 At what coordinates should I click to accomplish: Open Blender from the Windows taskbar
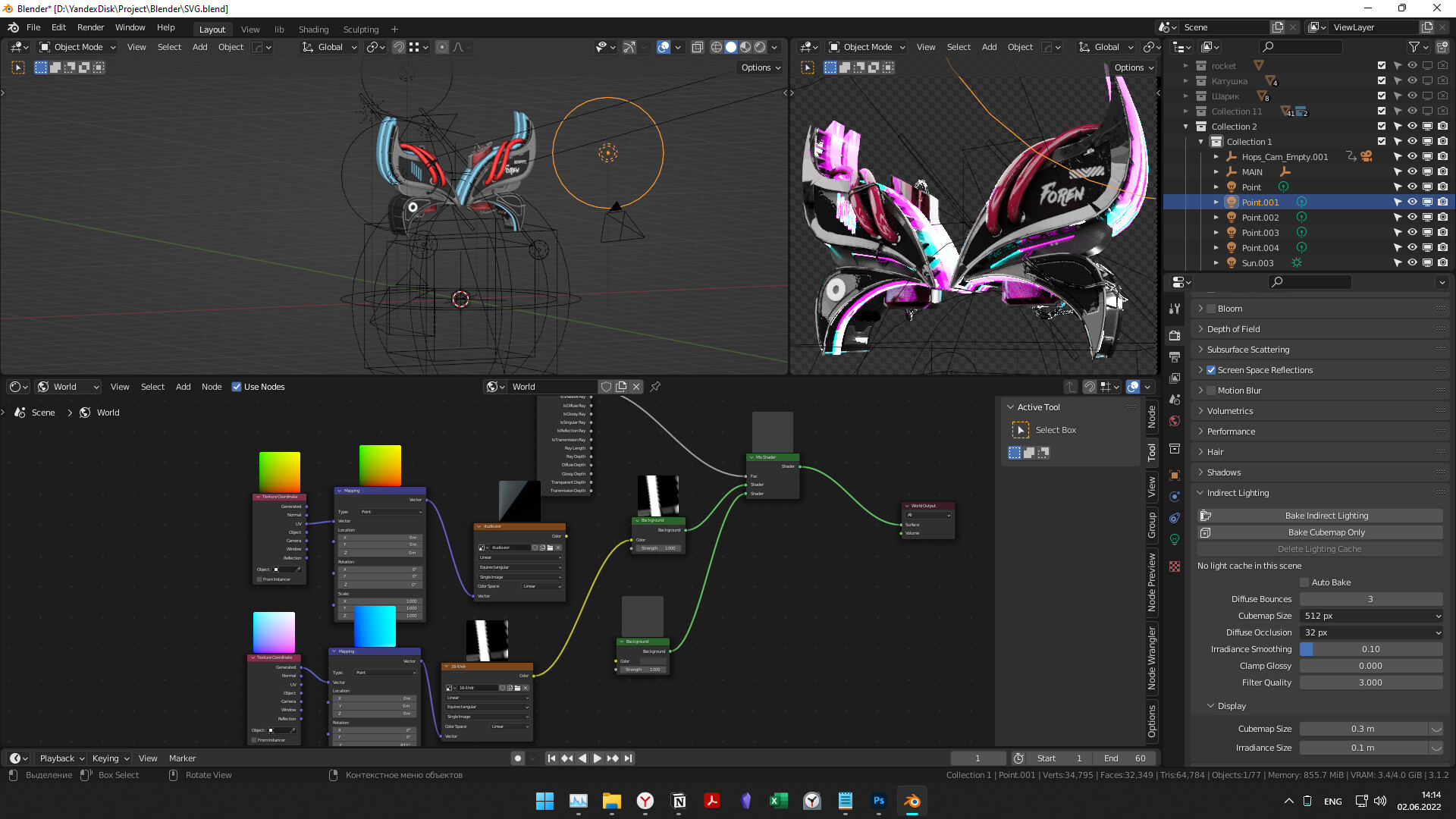click(x=912, y=801)
